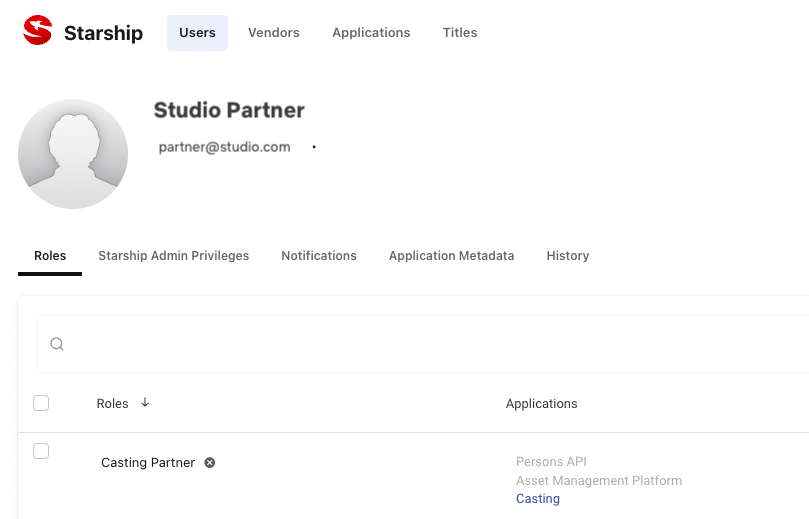Click the search magnifier icon
Image resolution: width=809 pixels, height=519 pixels.
(57, 344)
